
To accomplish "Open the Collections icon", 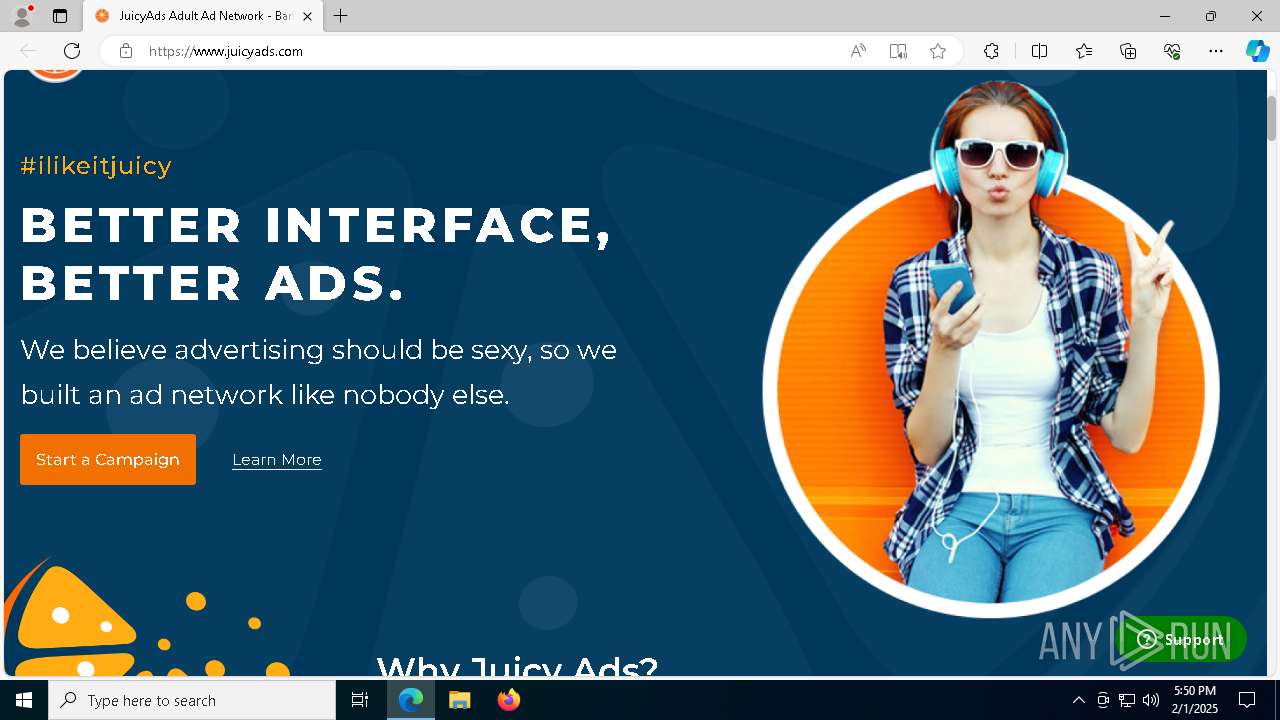I will [x=1128, y=51].
